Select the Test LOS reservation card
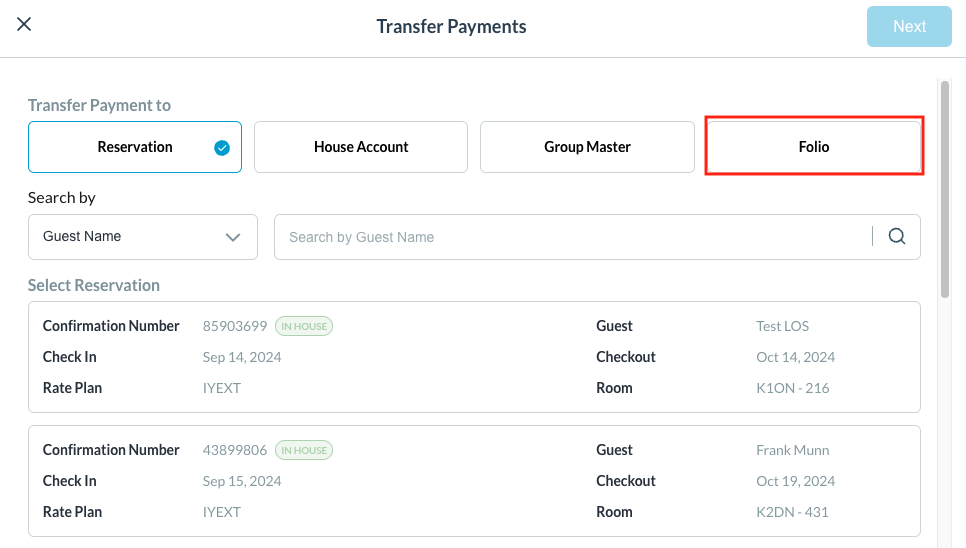This screenshot has height=548, width=966. point(474,357)
